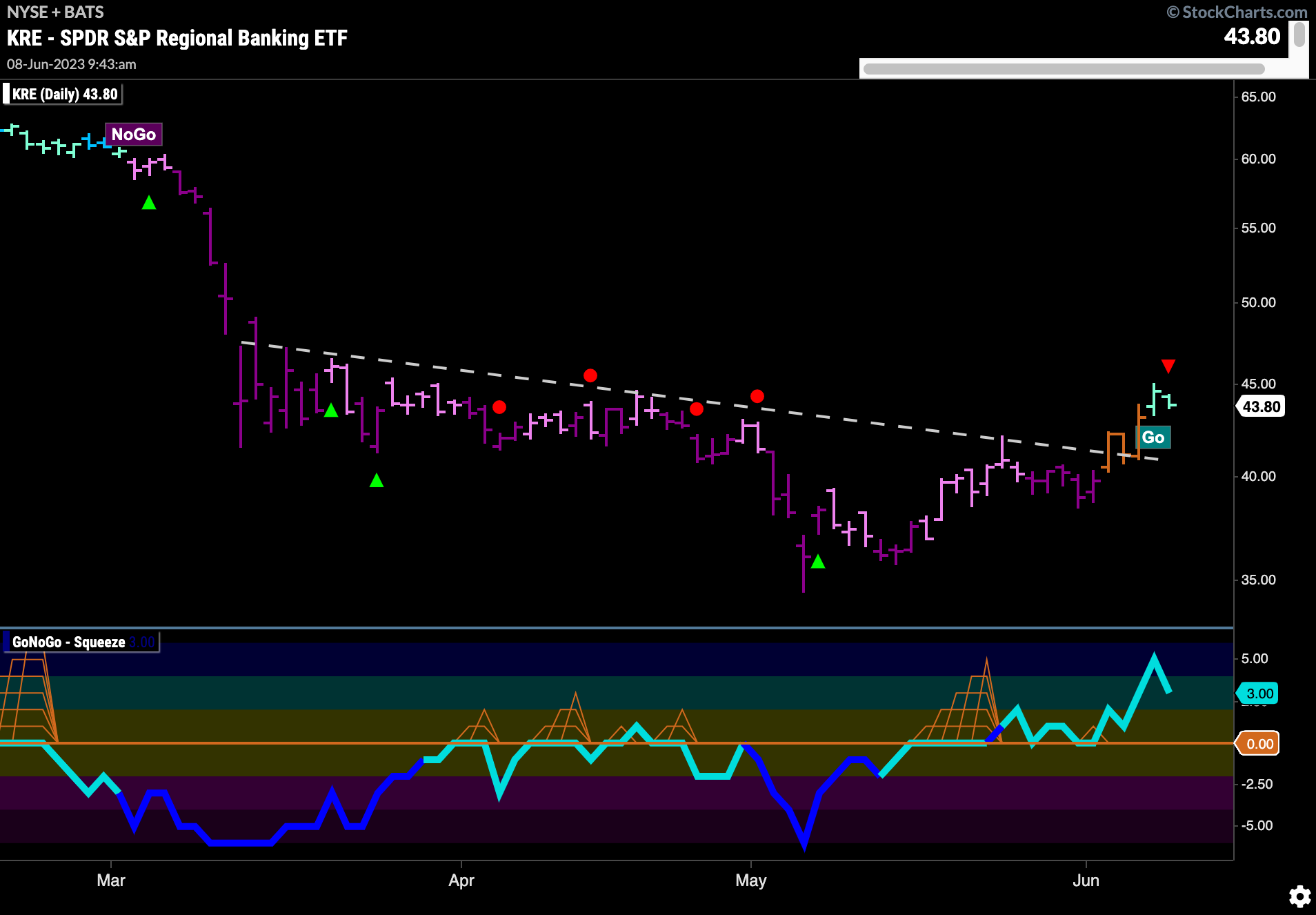Click the red circle marker in early April
Viewport: 1316px width, 915px height.
tap(499, 407)
